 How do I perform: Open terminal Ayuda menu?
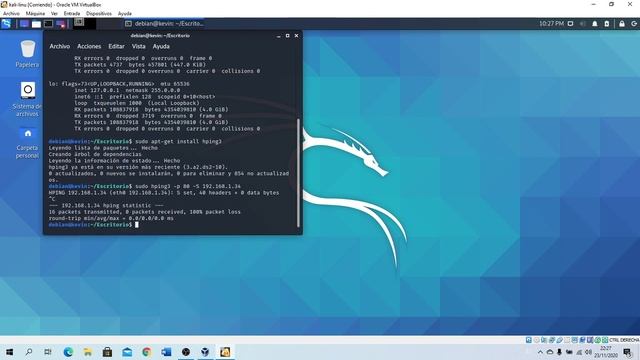click(x=161, y=47)
